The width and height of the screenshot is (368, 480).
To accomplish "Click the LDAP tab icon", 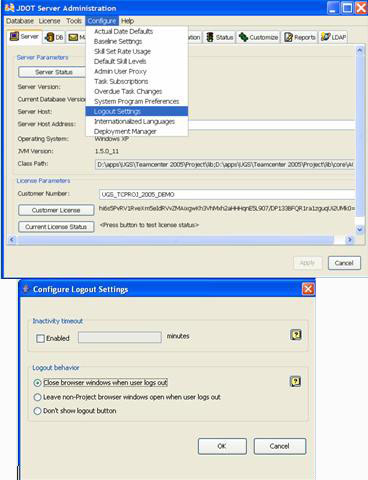I will [325, 37].
